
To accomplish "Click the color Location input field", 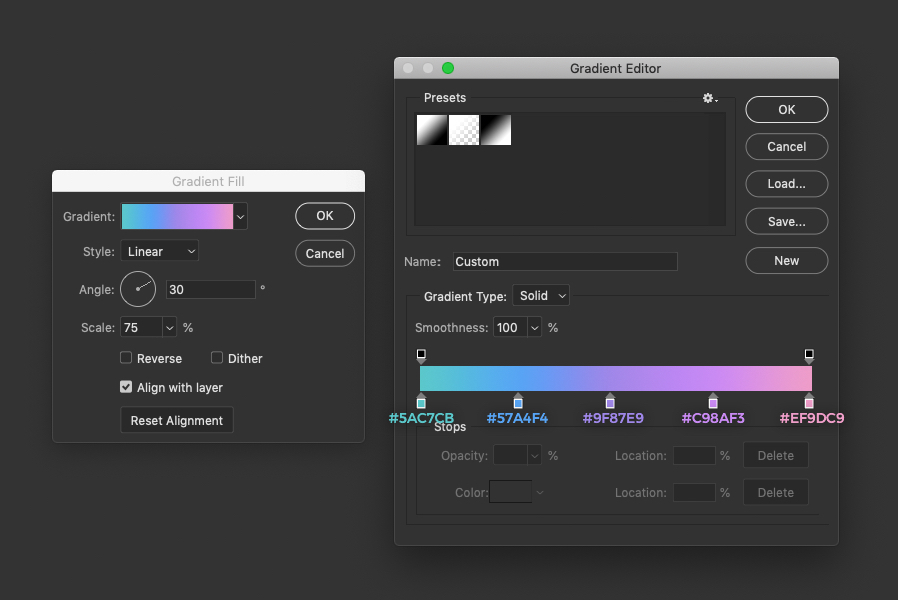I will [694, 492].
